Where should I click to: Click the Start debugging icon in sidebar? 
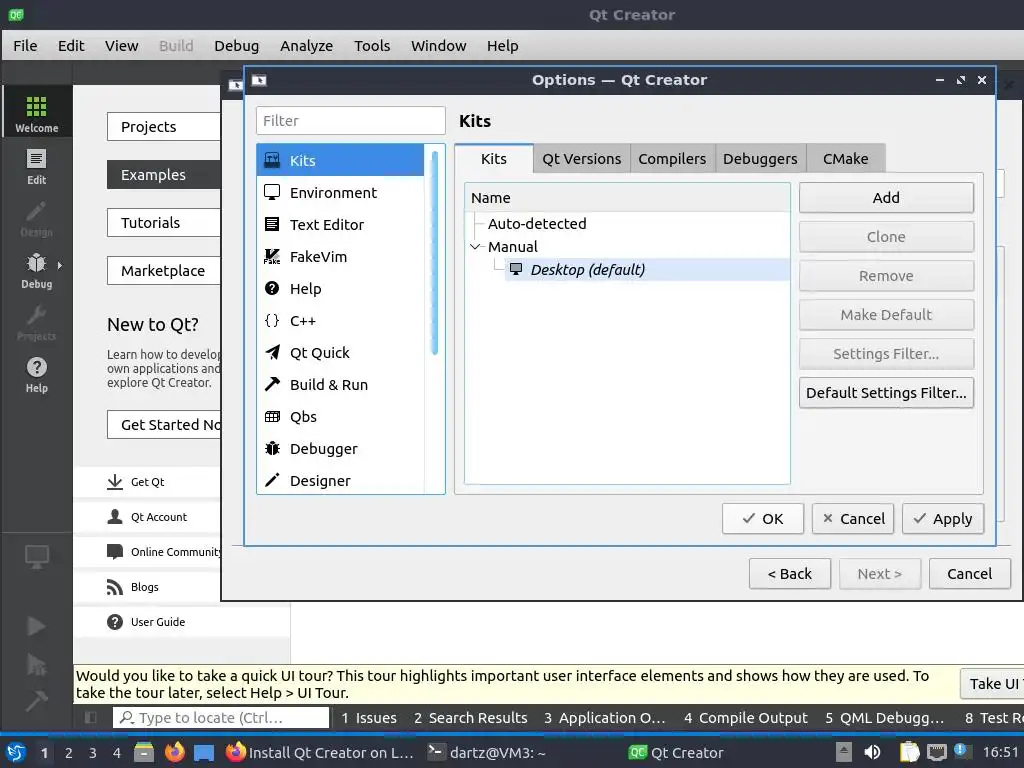click(x=37, y=664)
